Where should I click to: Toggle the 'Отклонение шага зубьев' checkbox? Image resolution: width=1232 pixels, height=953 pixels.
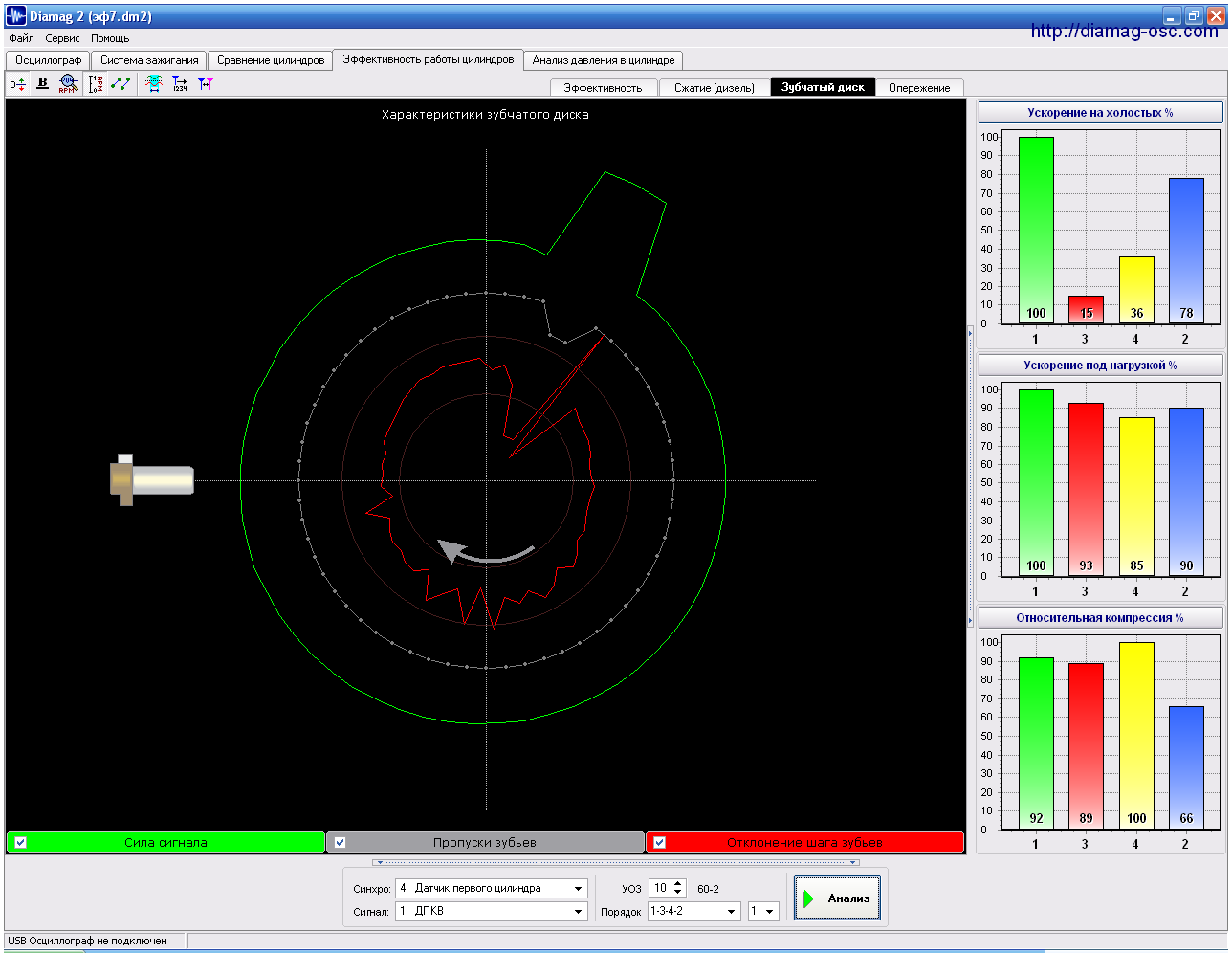click(660, 843)
